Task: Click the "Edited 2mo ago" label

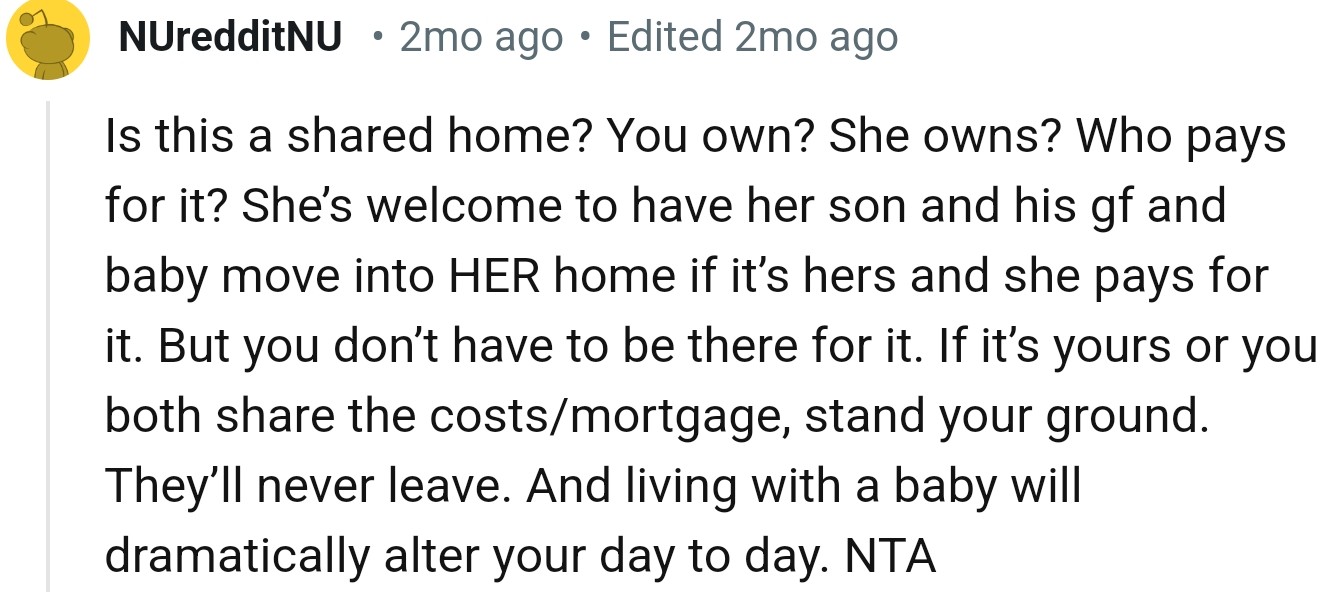Action: coord(752,38)
